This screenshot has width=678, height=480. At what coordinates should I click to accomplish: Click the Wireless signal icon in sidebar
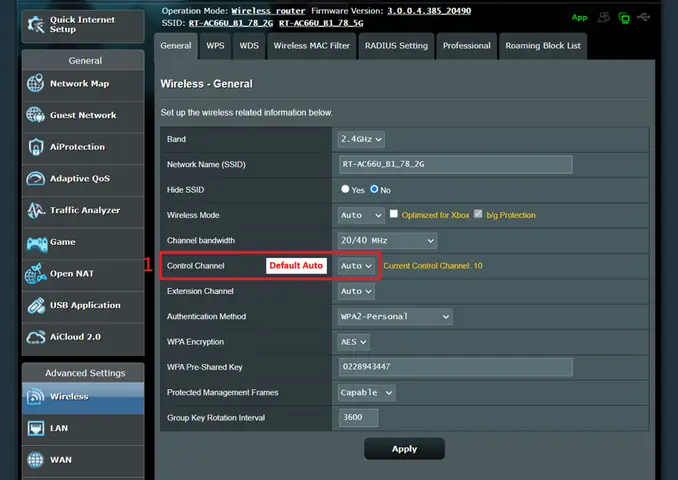pyautogui.click(x=35, y=396)
